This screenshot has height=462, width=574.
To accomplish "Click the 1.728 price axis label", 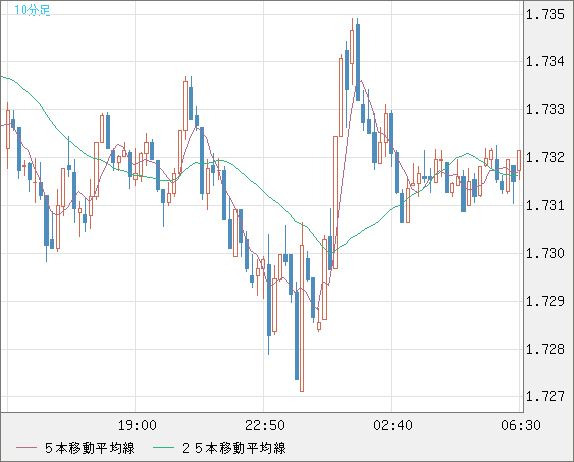I will (x=545, y=349).
